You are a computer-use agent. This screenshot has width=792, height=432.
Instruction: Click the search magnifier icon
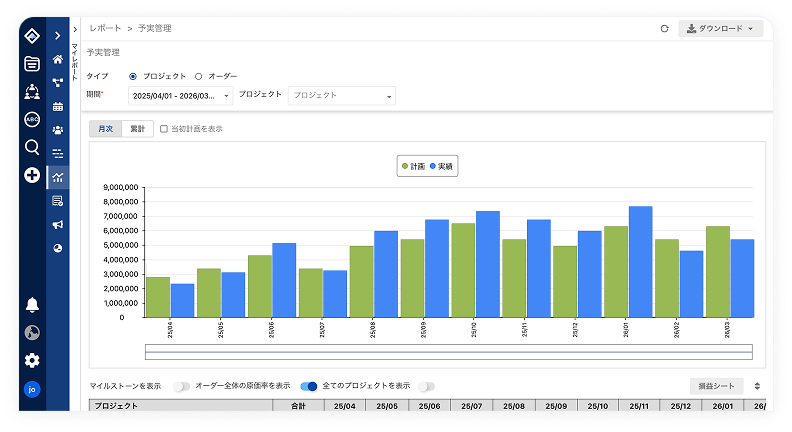32,147
